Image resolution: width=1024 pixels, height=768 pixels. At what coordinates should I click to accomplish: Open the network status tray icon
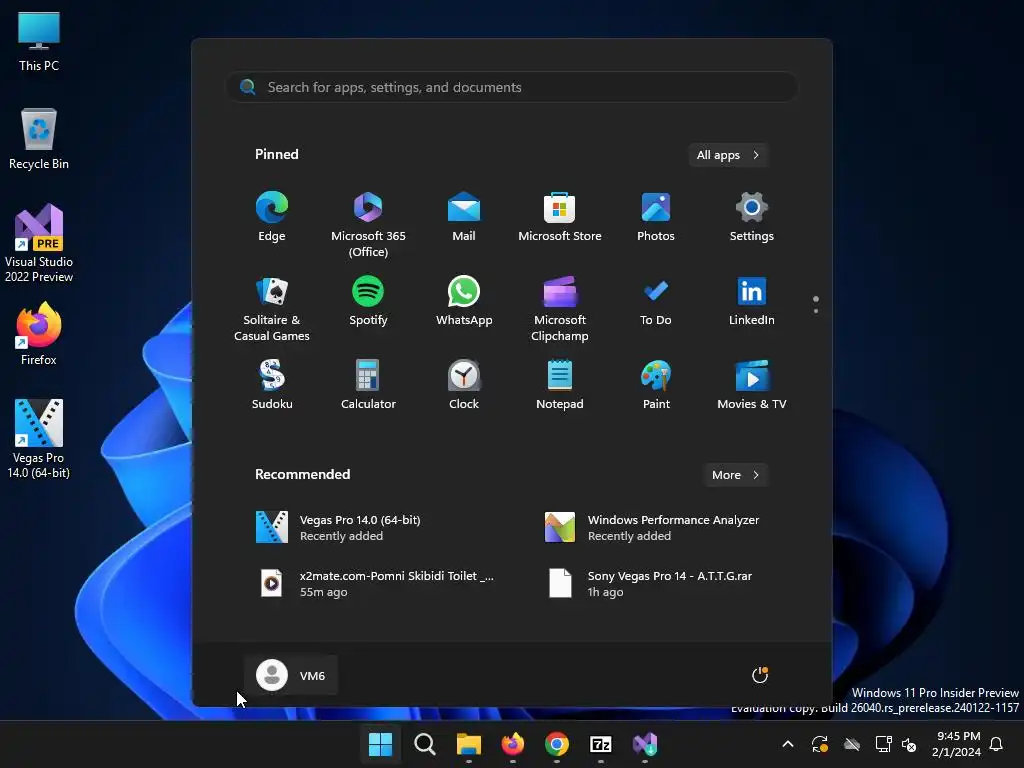pos(883,744)
